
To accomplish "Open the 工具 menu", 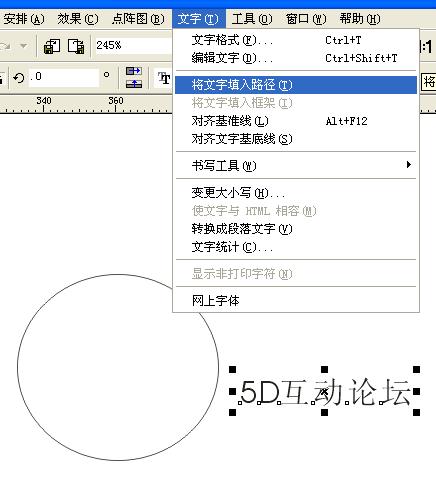I will pos(252,19).
